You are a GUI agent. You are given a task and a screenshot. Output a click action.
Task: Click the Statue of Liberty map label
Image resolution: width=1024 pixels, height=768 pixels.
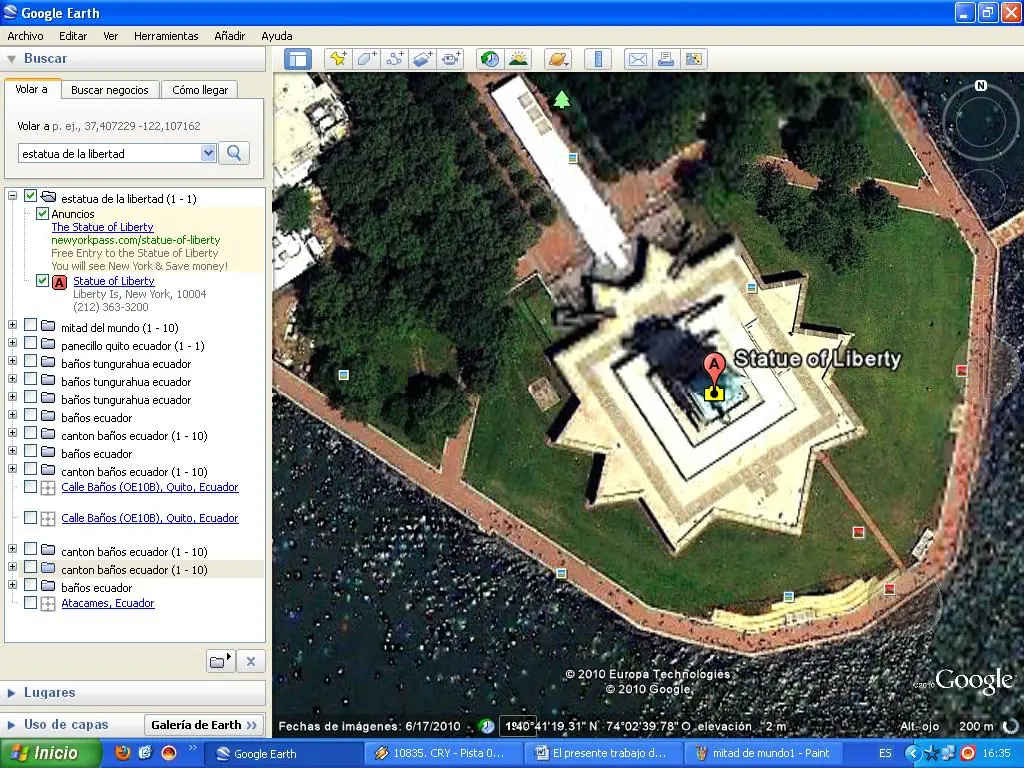[x=818, y=359]
